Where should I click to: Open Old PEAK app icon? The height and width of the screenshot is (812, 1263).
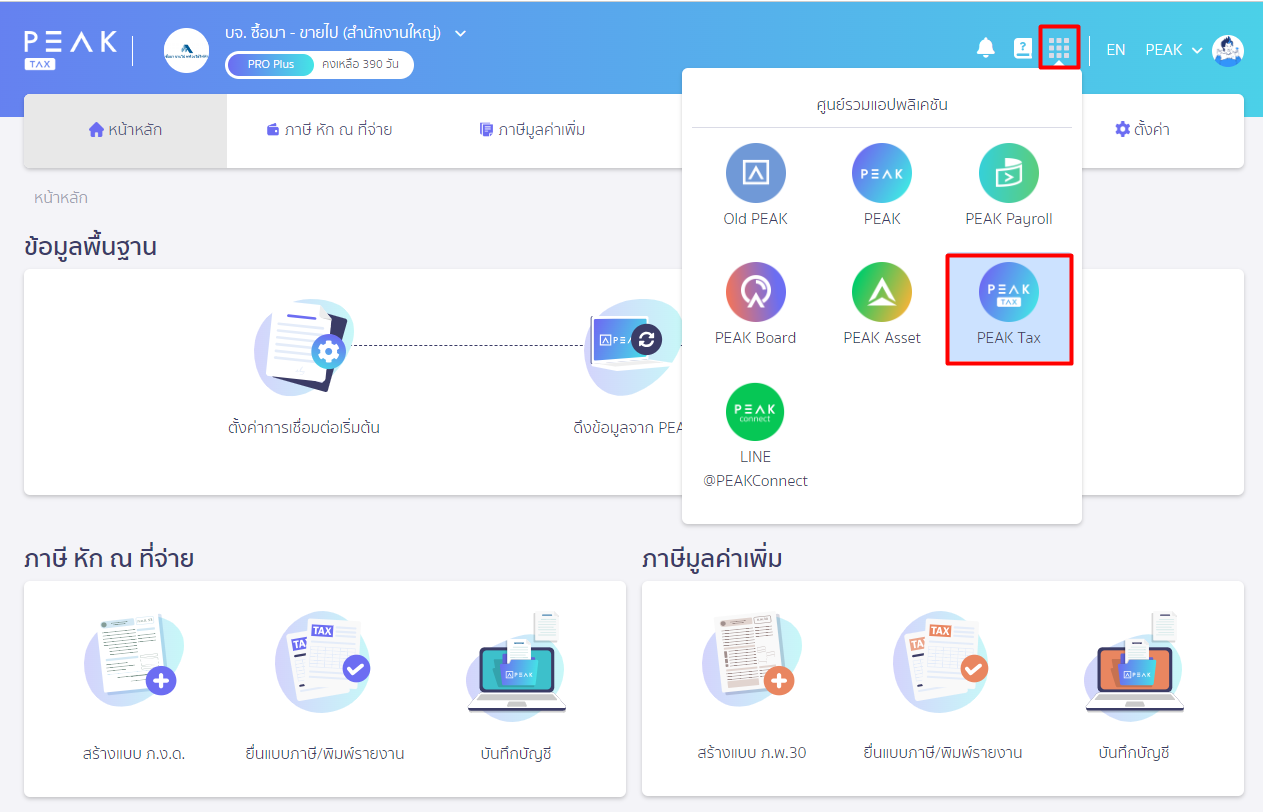pyautogui.click(x=755, y=174)
